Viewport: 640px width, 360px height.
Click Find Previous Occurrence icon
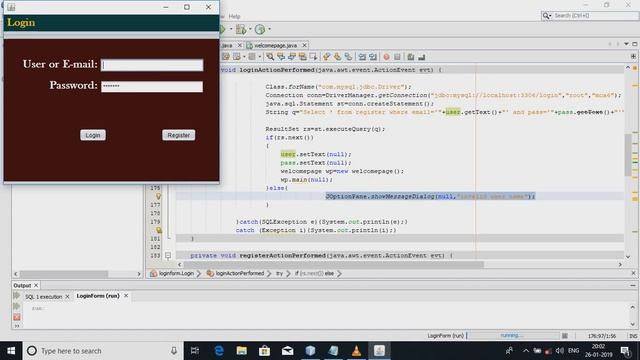pos(281,57)
